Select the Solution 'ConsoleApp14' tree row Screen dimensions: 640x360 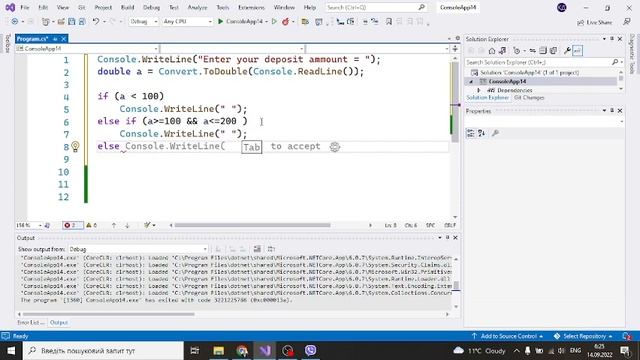click(529, 73)
